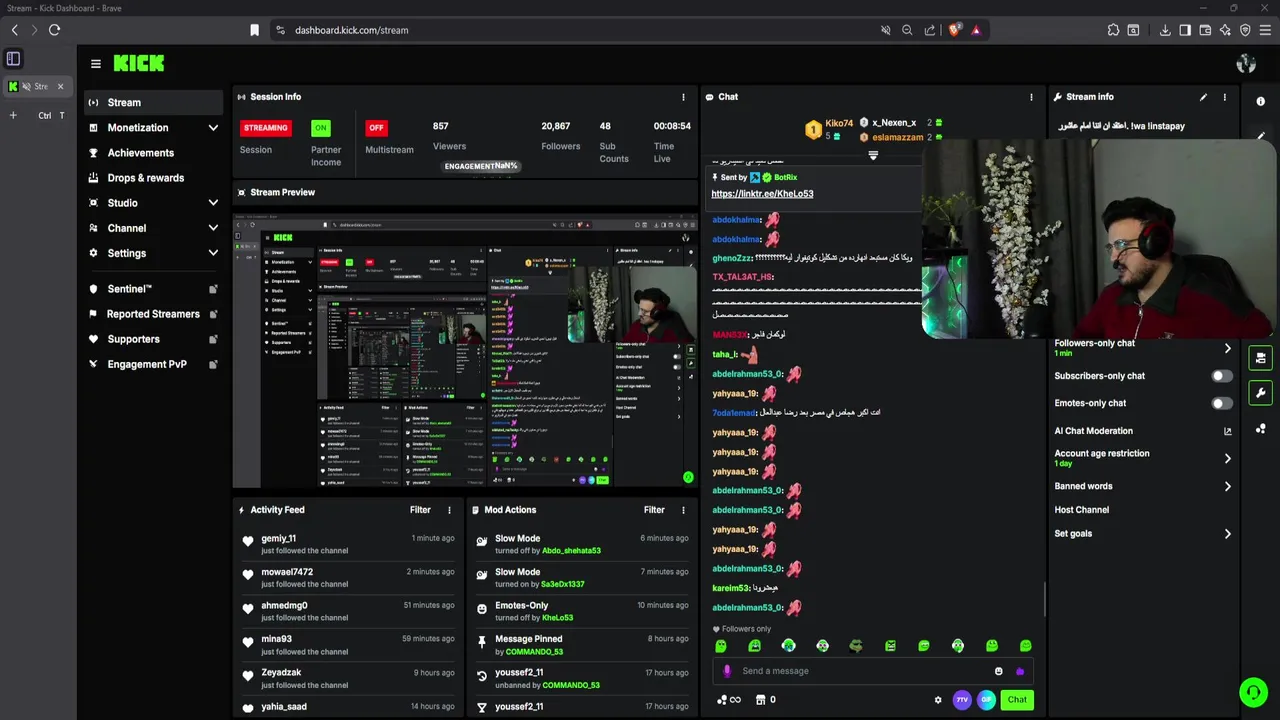
Task: Open the Stream info three-dot menu
Action: coord(1225,97)
